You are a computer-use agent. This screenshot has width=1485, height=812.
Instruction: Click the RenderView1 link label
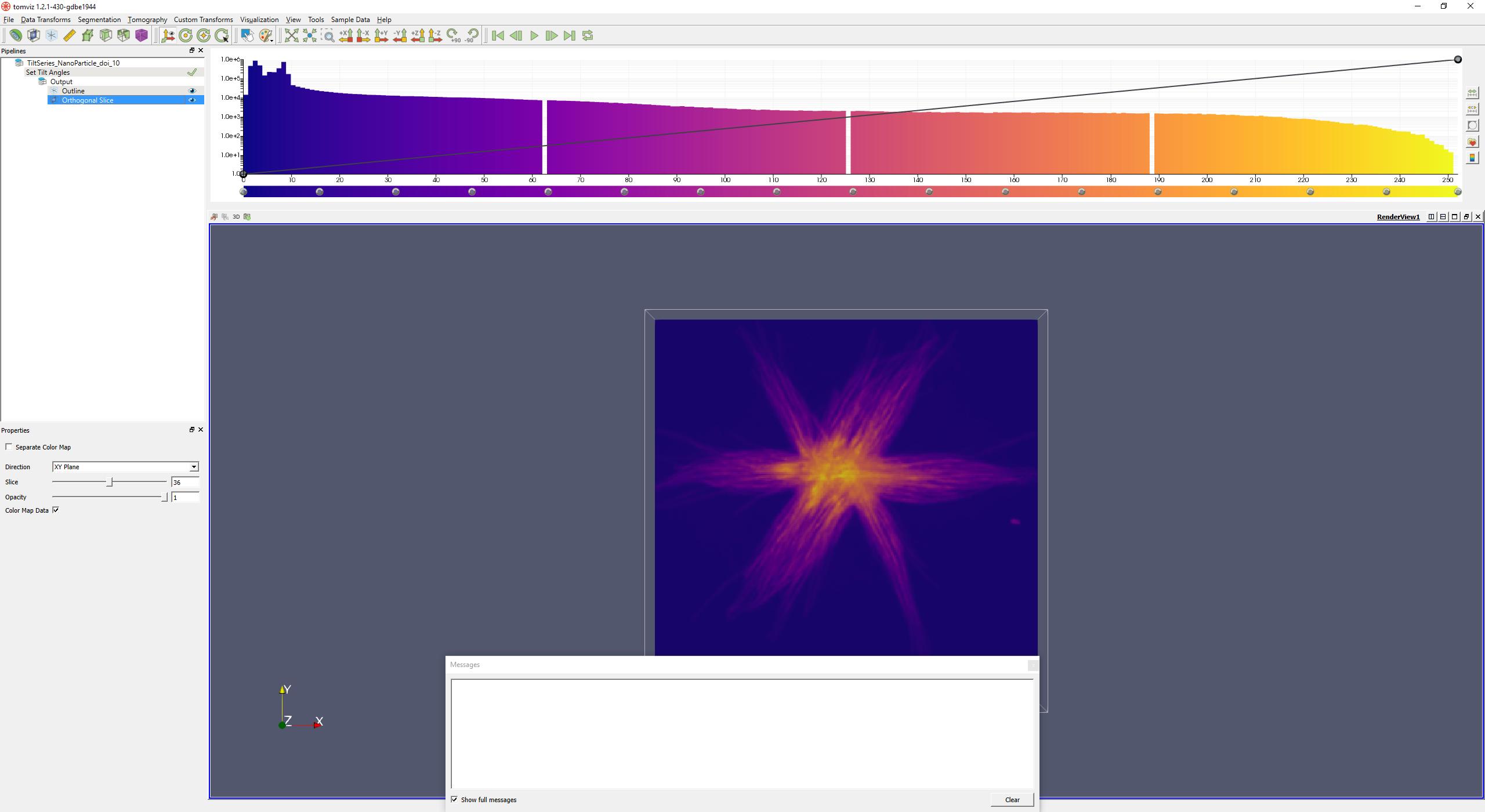1398,216
